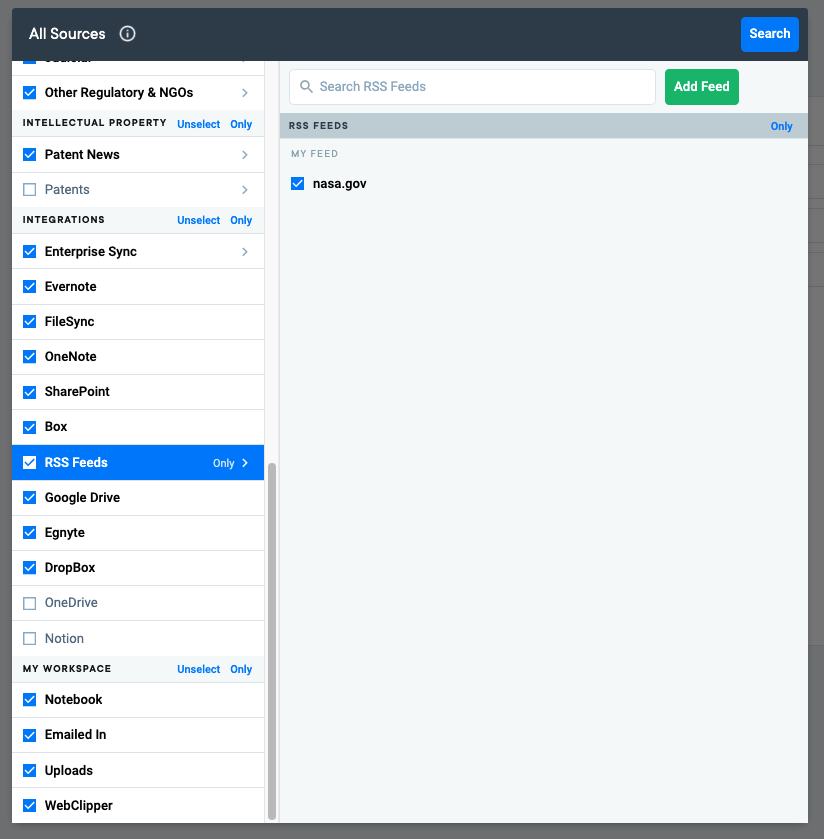The image size is (824, 839).
Task: Enable the Patents checkbox
Action: coord(30,190)
